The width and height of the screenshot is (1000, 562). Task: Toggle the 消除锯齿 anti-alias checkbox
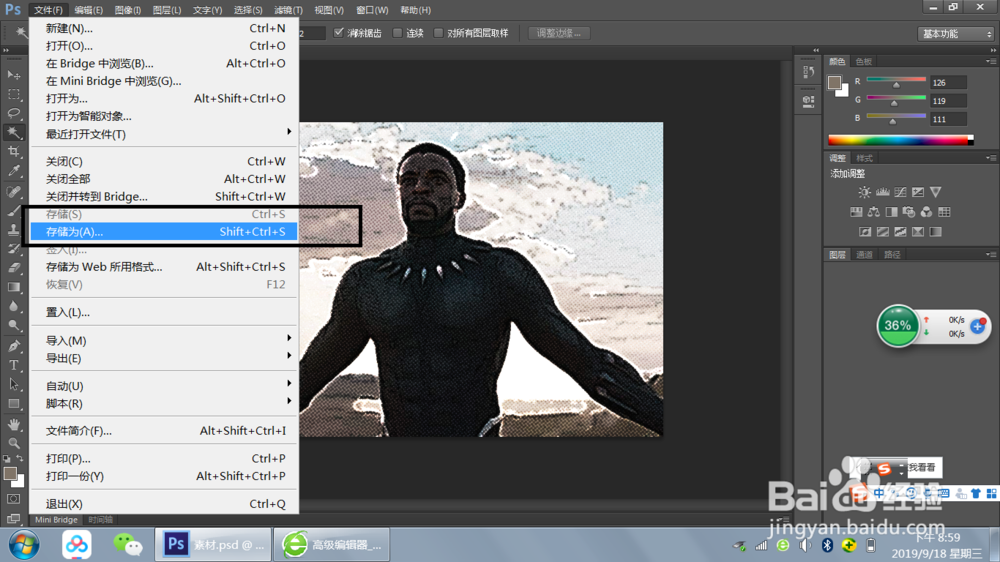point(339,33)
